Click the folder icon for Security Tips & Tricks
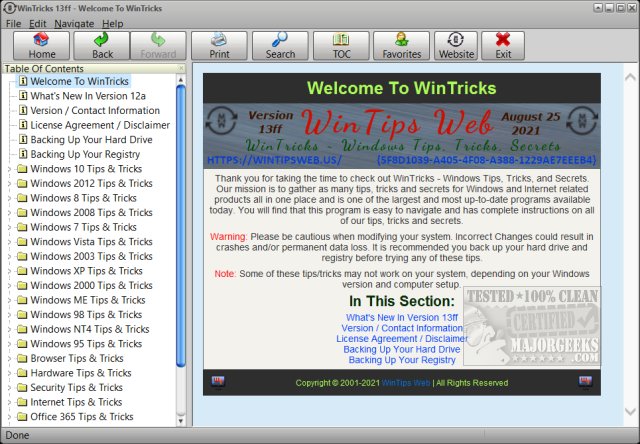This screenshot has width=640, height=444. pyautogui.click(x=22, y=388)
